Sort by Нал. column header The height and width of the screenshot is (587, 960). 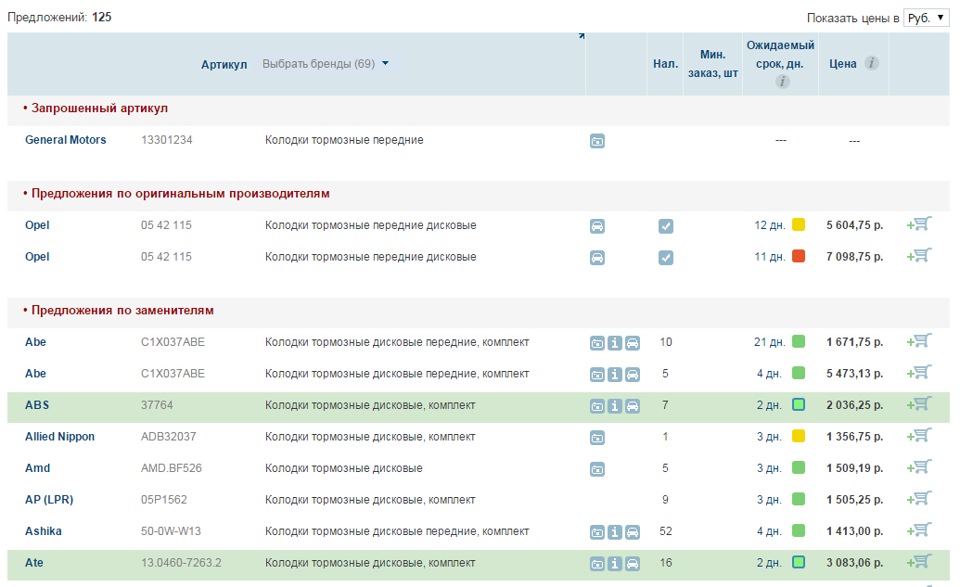click(x=665, y=64)
